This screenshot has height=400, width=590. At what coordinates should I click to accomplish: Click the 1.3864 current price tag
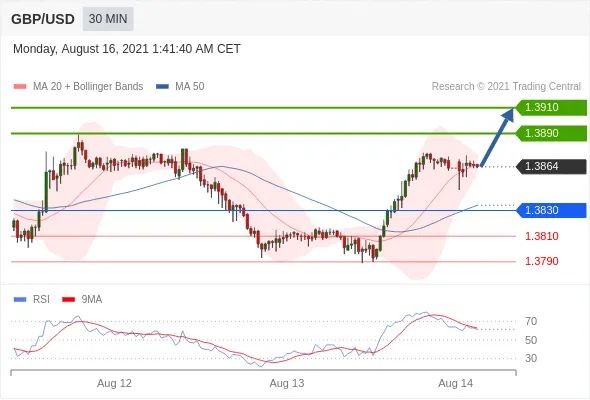point(551,166)
